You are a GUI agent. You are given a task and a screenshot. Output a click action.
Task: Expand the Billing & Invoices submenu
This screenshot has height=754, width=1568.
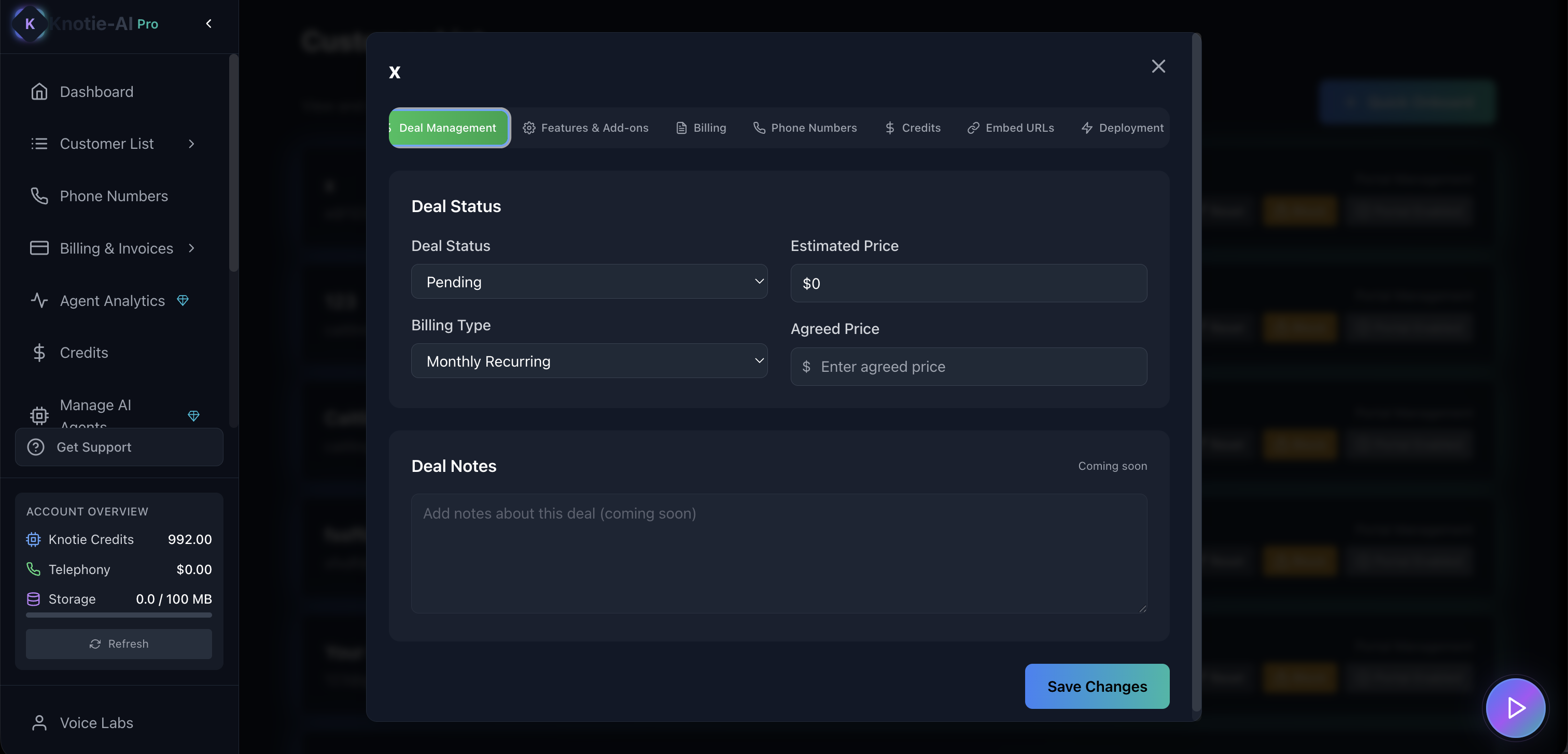tap(192, 248)
